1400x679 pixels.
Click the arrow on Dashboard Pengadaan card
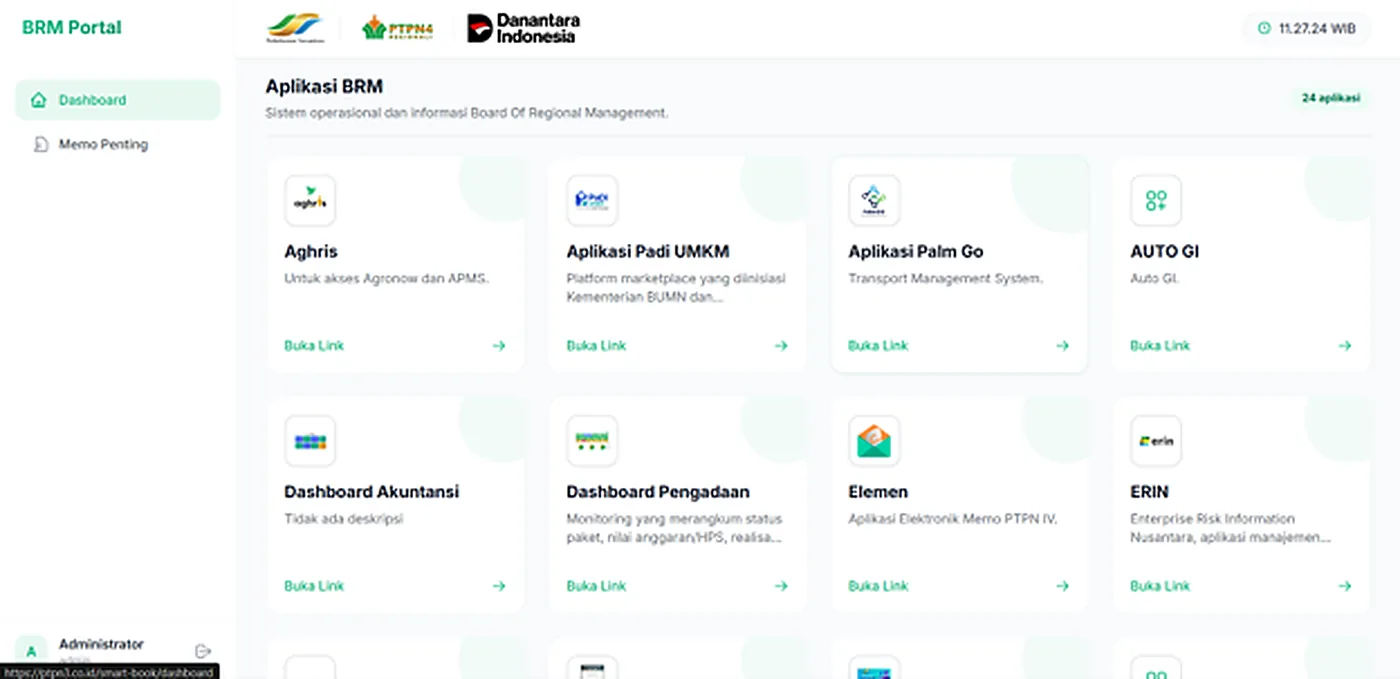point(781,586)
